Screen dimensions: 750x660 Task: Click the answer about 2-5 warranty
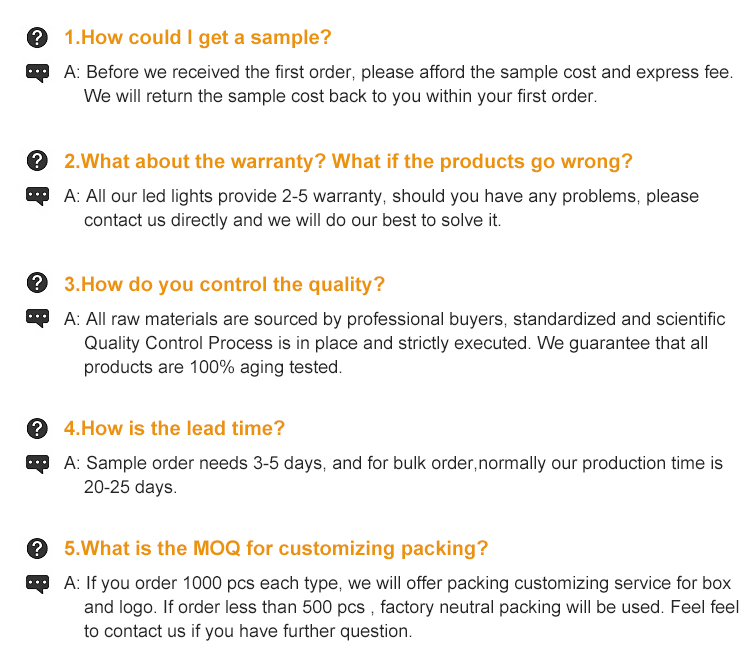pyautogui.click(x=380, y=208)
